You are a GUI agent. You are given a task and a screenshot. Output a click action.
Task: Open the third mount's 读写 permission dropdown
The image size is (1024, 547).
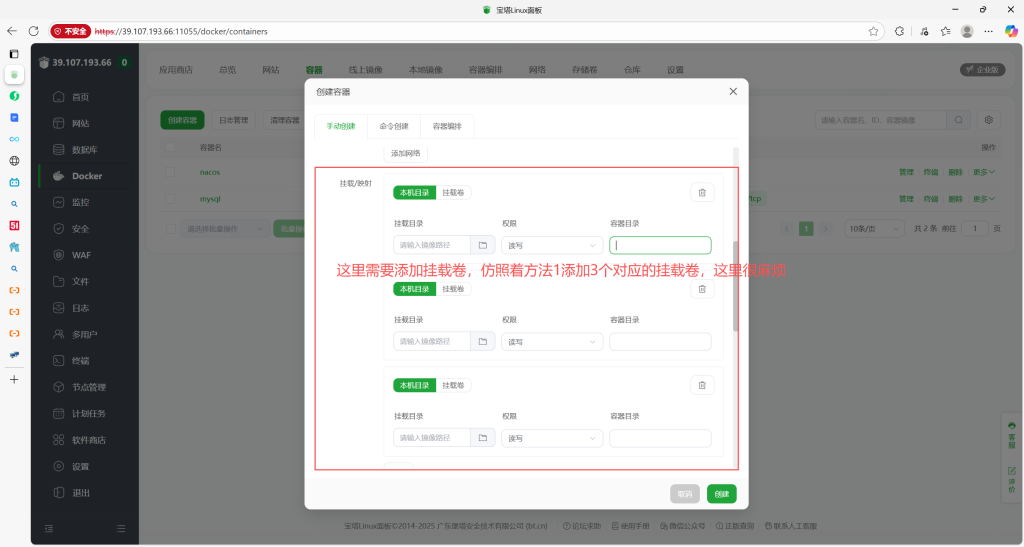click(552, 438)
